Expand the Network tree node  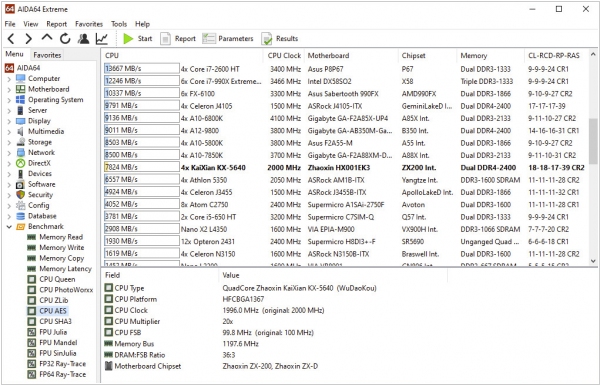point(9,153)
